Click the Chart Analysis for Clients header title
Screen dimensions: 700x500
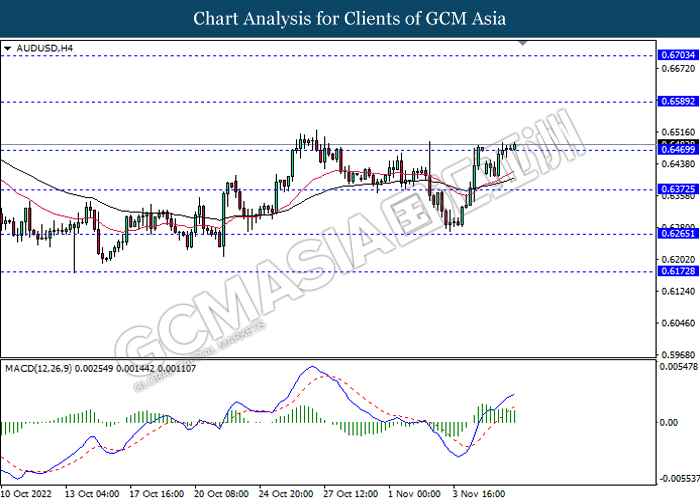click(350, 19)
